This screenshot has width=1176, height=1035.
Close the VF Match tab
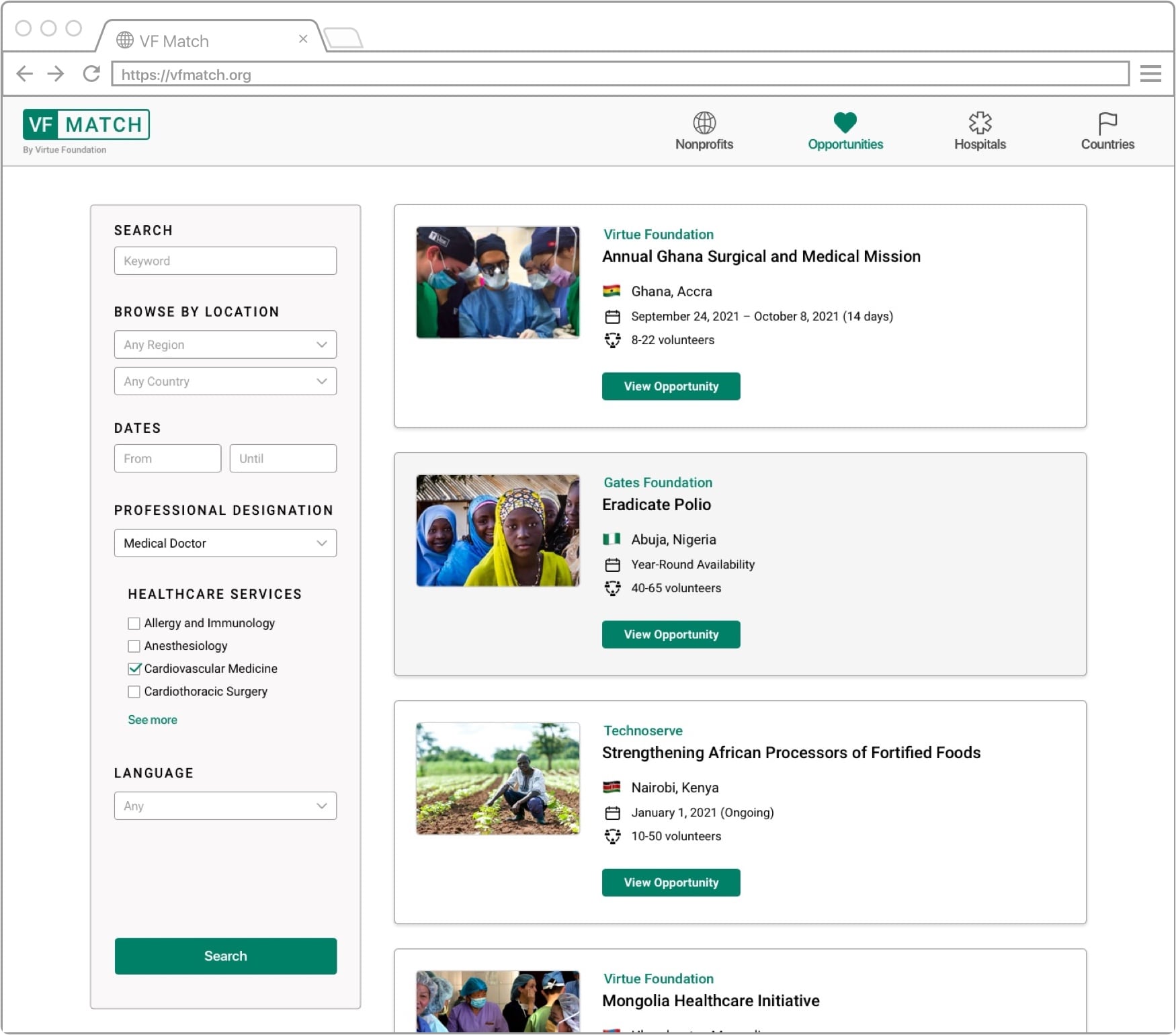(303, 39)
